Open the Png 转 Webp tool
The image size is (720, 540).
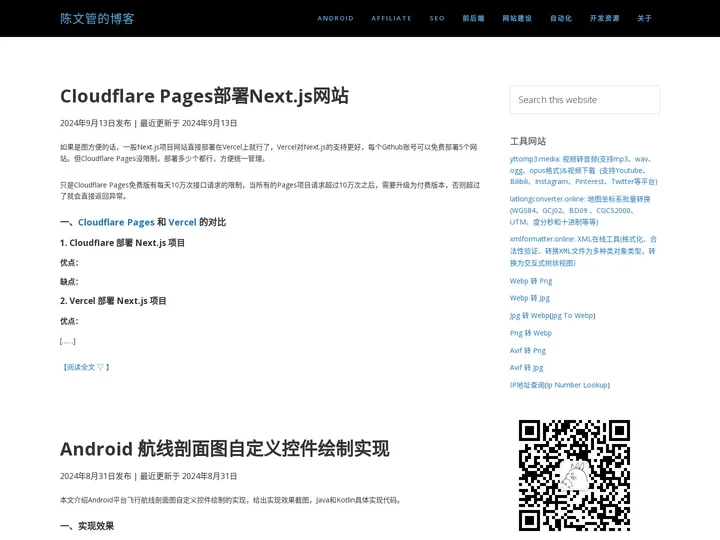[531, 333]
